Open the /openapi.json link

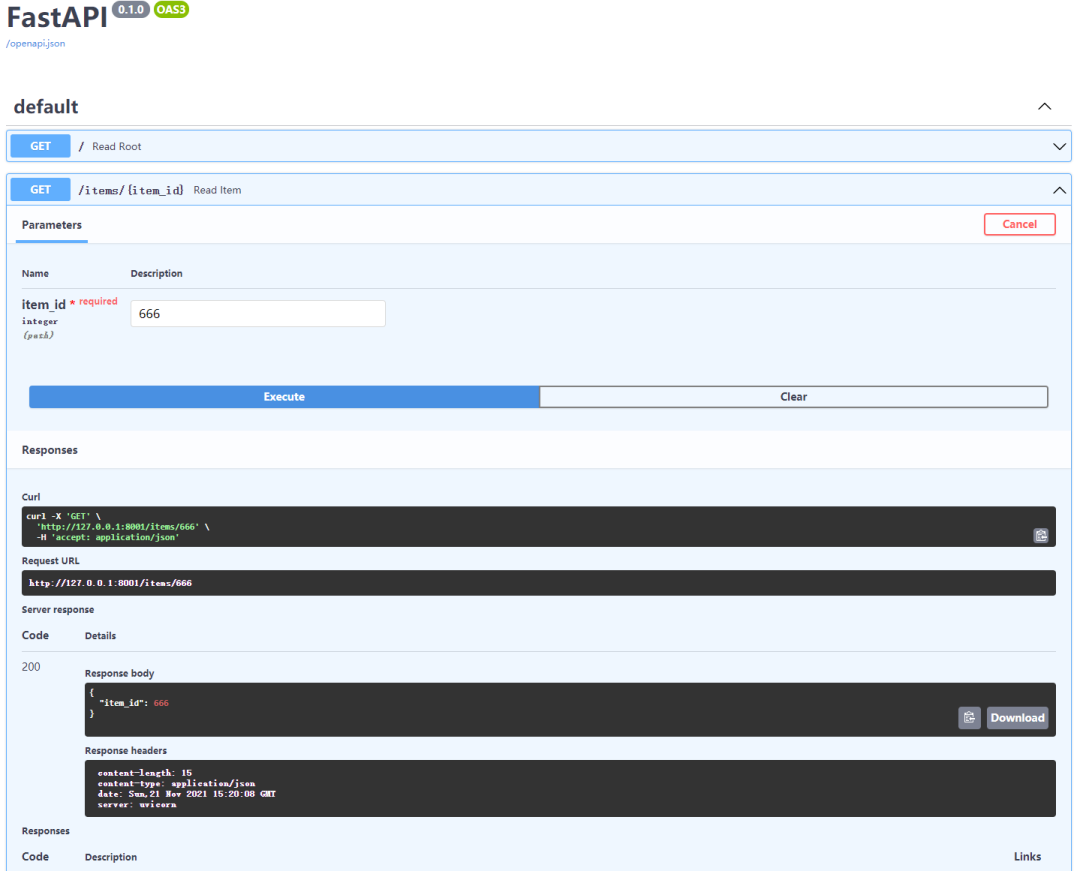36,43
